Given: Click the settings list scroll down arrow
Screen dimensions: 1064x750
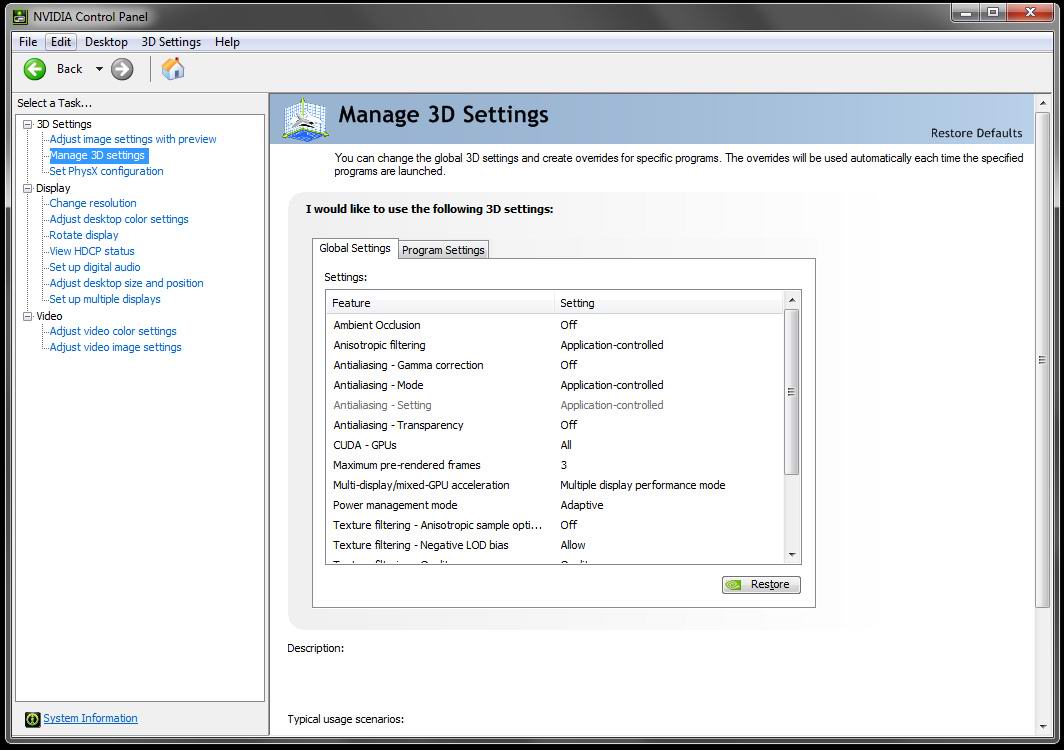Looking at the screenshot, I should tap(792, 555).
